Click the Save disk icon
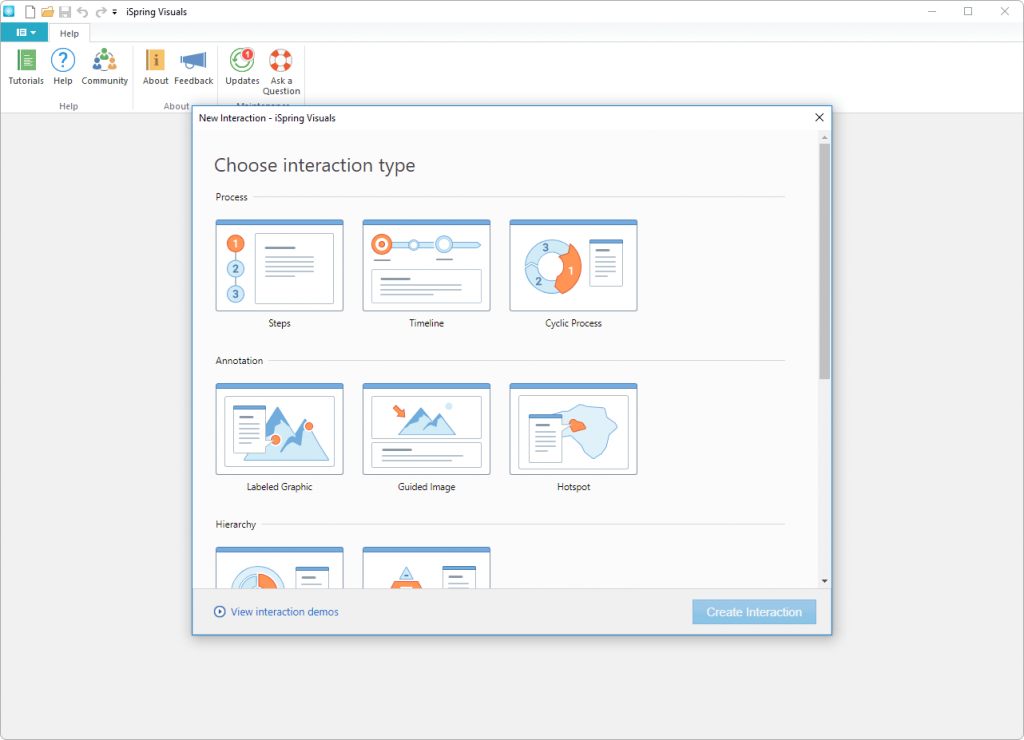 coord(65,12)
